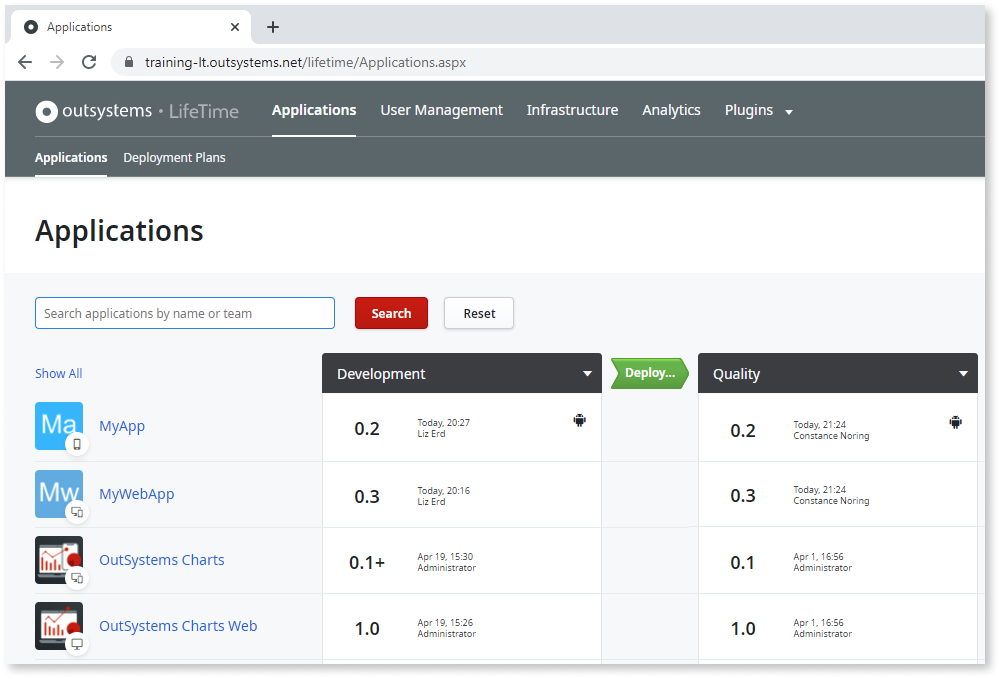Viewport: 1000px width, 679px height.
Task: Open the Quality environment dropdown
Action: coord(964,373)
